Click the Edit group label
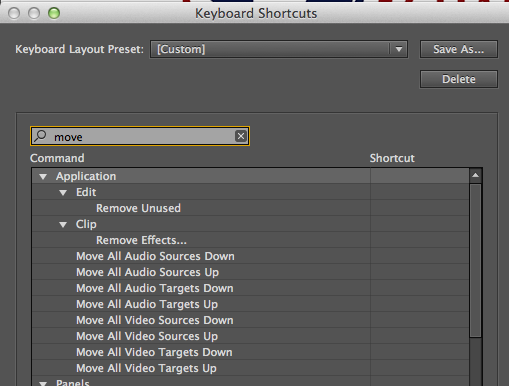Screen dimensions: 509x386 point(86,192)
